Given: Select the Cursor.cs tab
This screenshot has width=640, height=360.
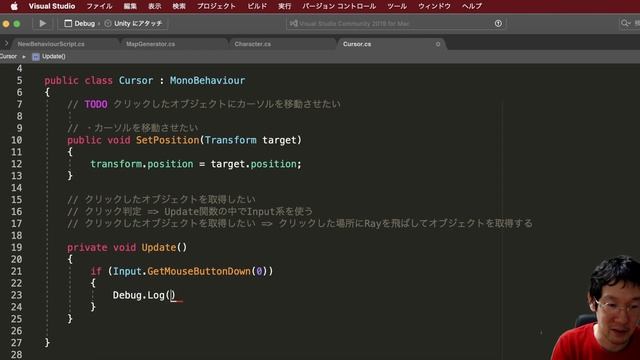Looking at the screenshot, I should point(357,44).
